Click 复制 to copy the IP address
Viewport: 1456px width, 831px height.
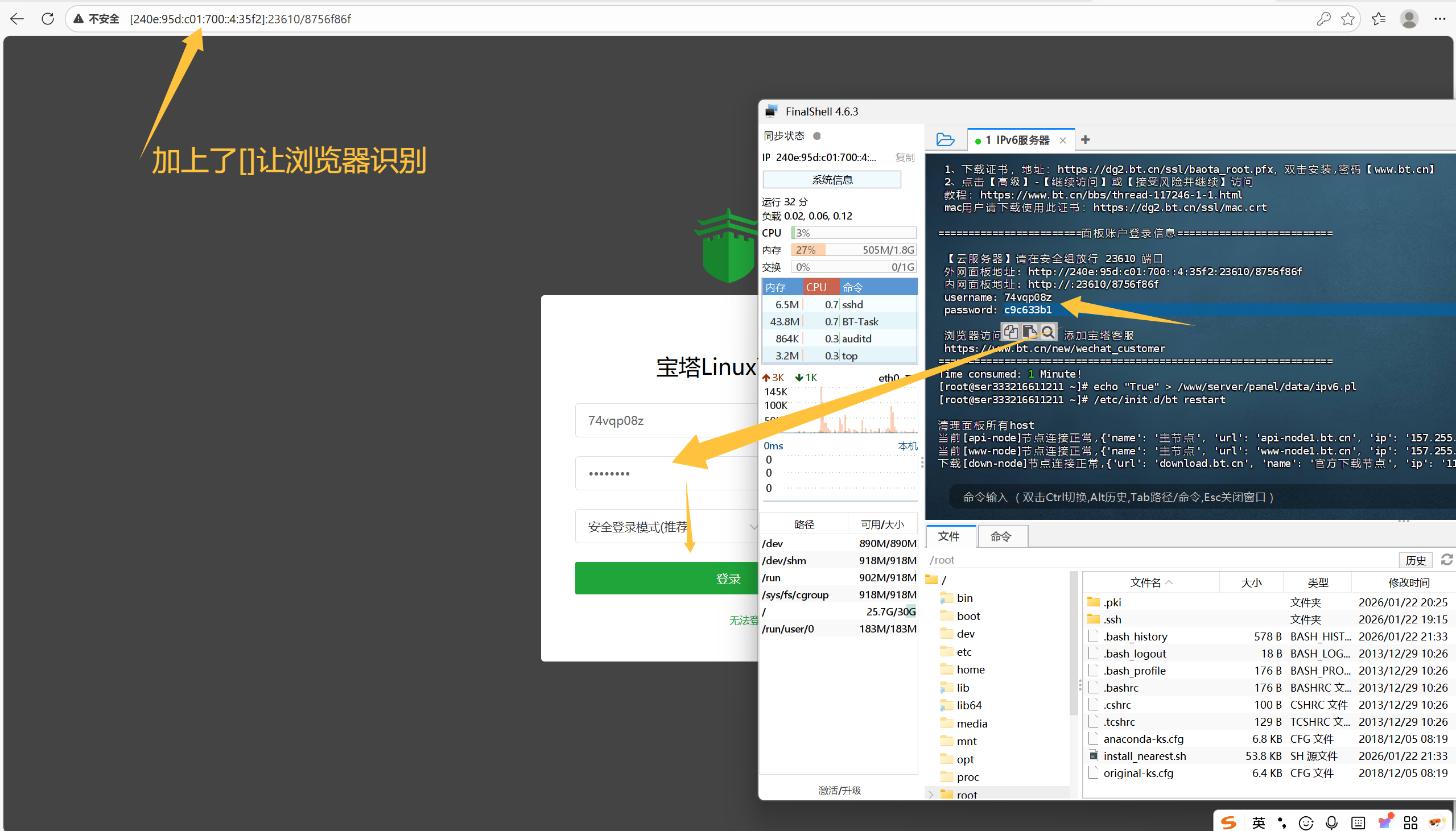point(905,158)
